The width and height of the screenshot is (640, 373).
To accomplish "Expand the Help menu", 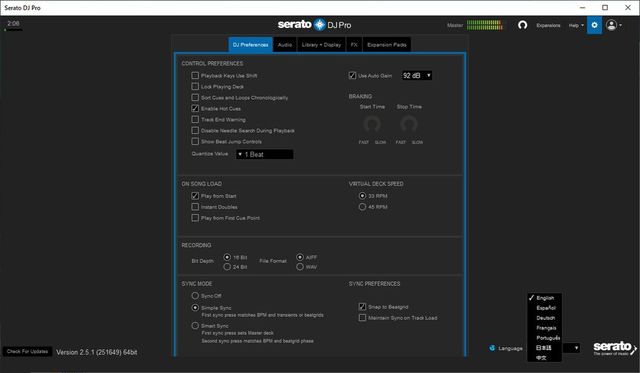I will [576, 25].
